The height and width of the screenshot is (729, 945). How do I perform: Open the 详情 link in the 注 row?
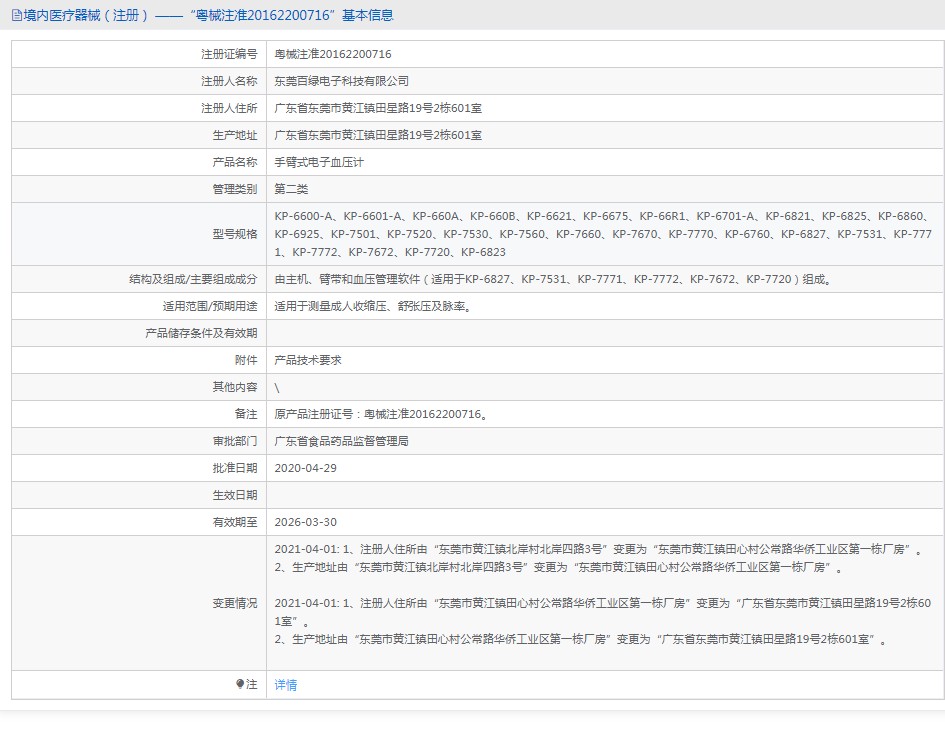click(x=285, y=684)
